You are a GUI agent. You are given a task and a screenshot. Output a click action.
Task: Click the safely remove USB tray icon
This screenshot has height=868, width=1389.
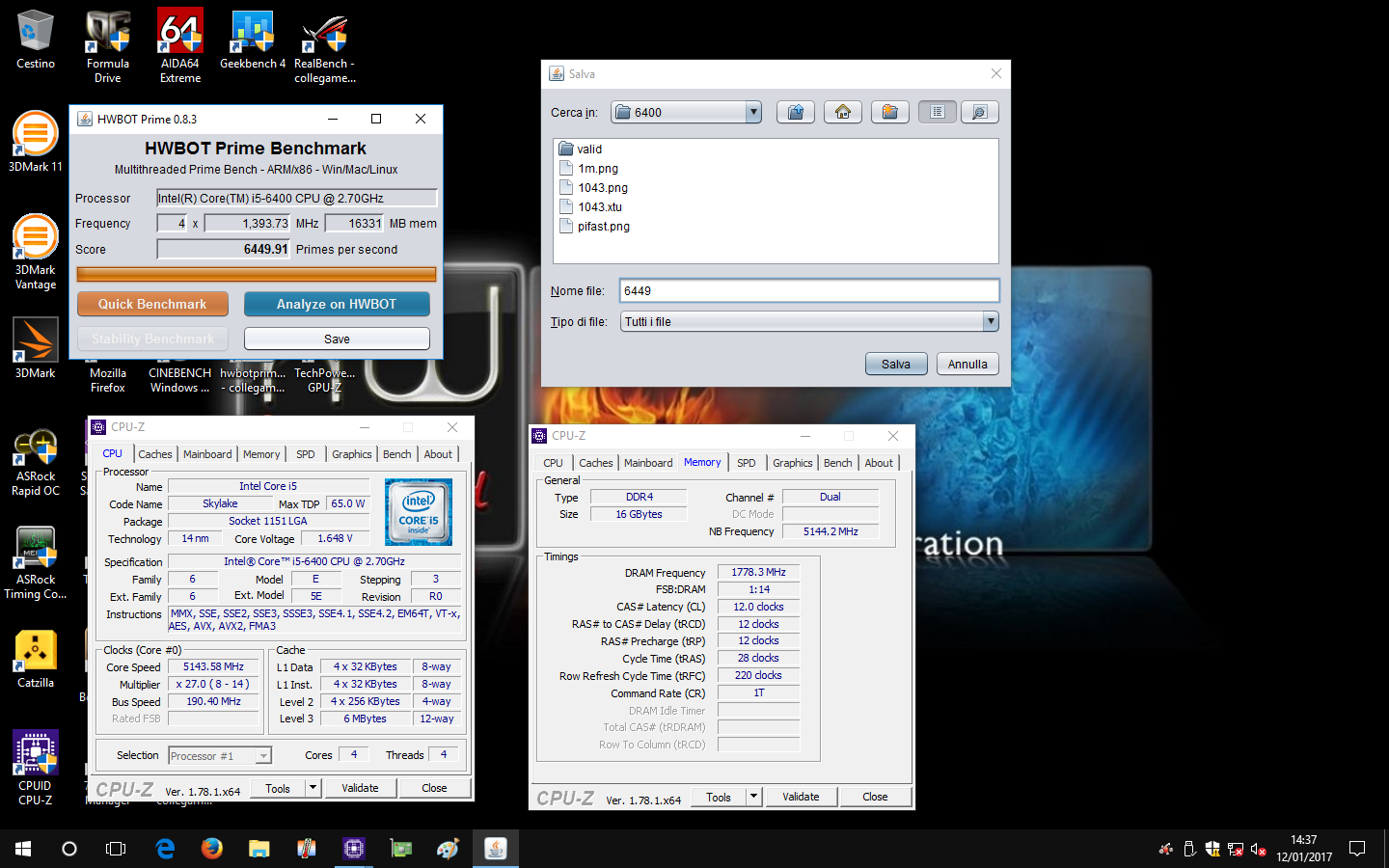[1189, 850]
